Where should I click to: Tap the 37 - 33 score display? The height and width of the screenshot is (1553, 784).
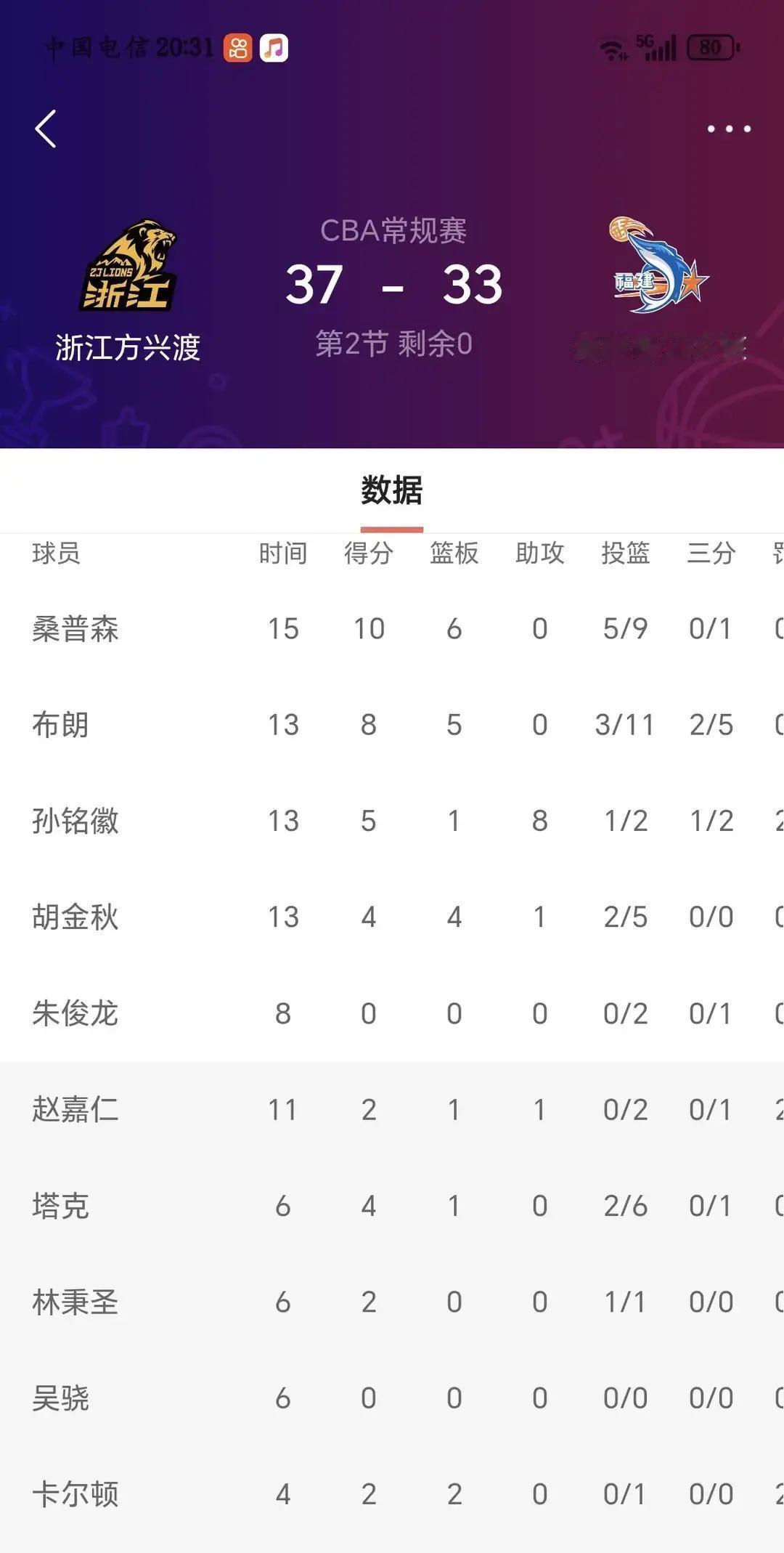pyautogui.click(x=393, y=285)
